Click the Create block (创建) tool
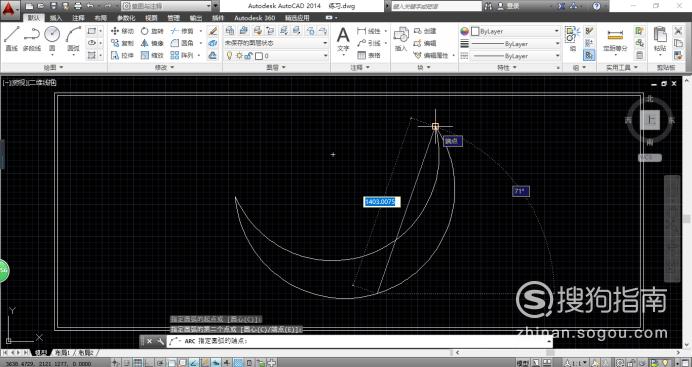This screenshot has width=692, height=367. pyautogui.click(x=425, y=31)
